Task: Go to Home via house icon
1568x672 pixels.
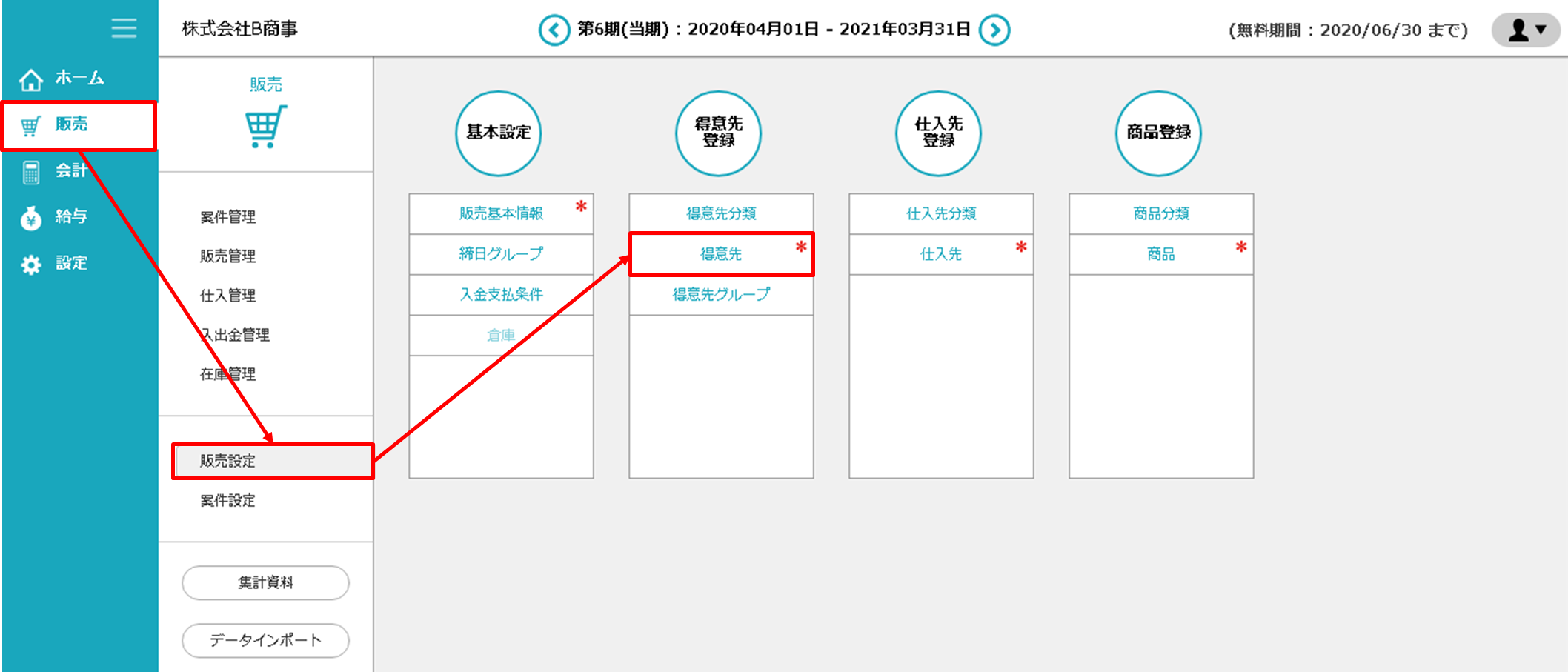Action: pyautogui.click(x=31, y=79)
